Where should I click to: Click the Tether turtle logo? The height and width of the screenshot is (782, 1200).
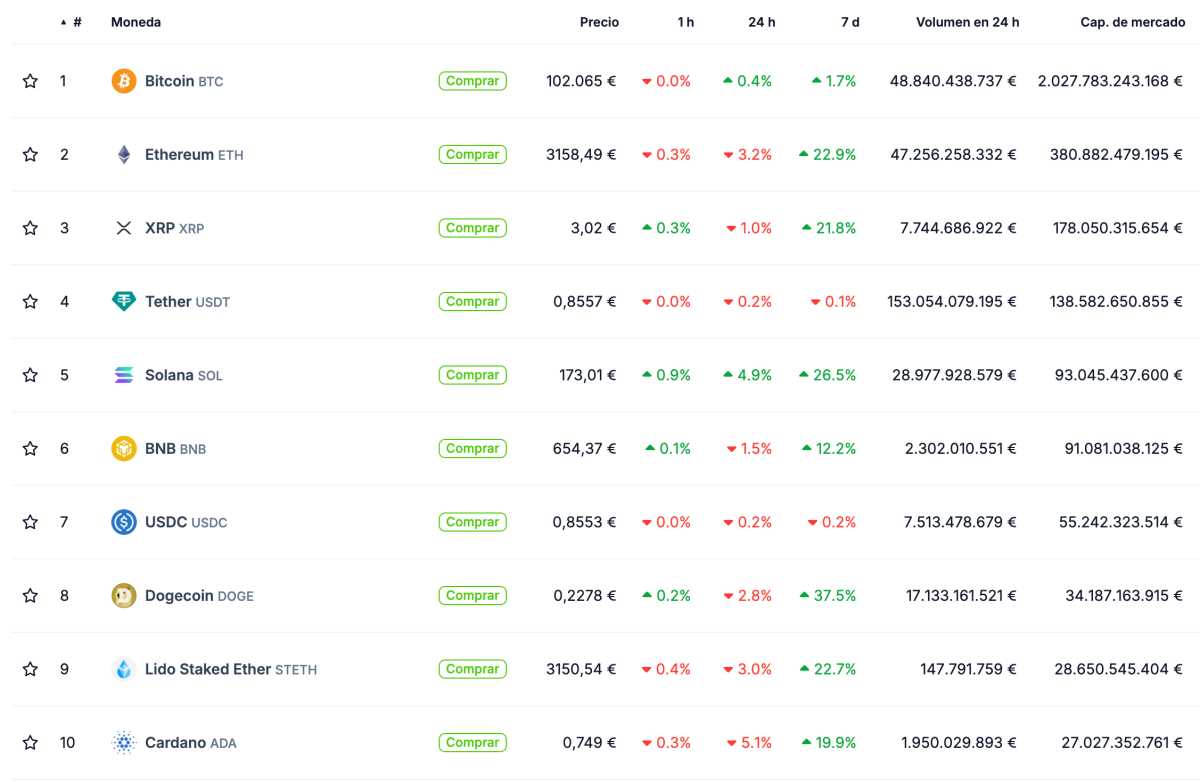click(122, 301)
